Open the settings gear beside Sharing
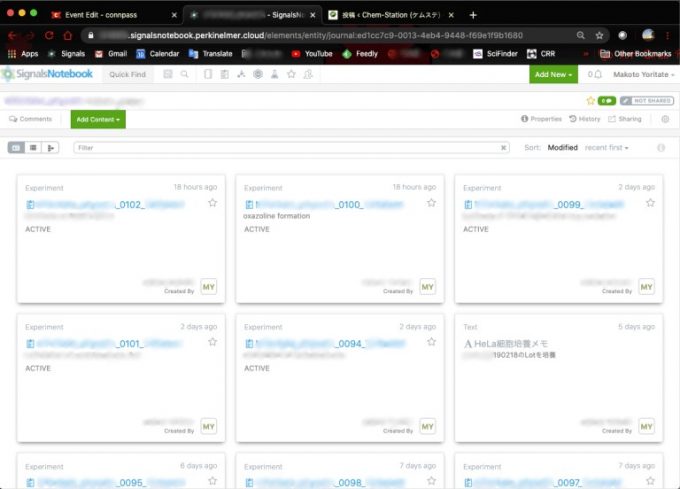 coord(665,119)
